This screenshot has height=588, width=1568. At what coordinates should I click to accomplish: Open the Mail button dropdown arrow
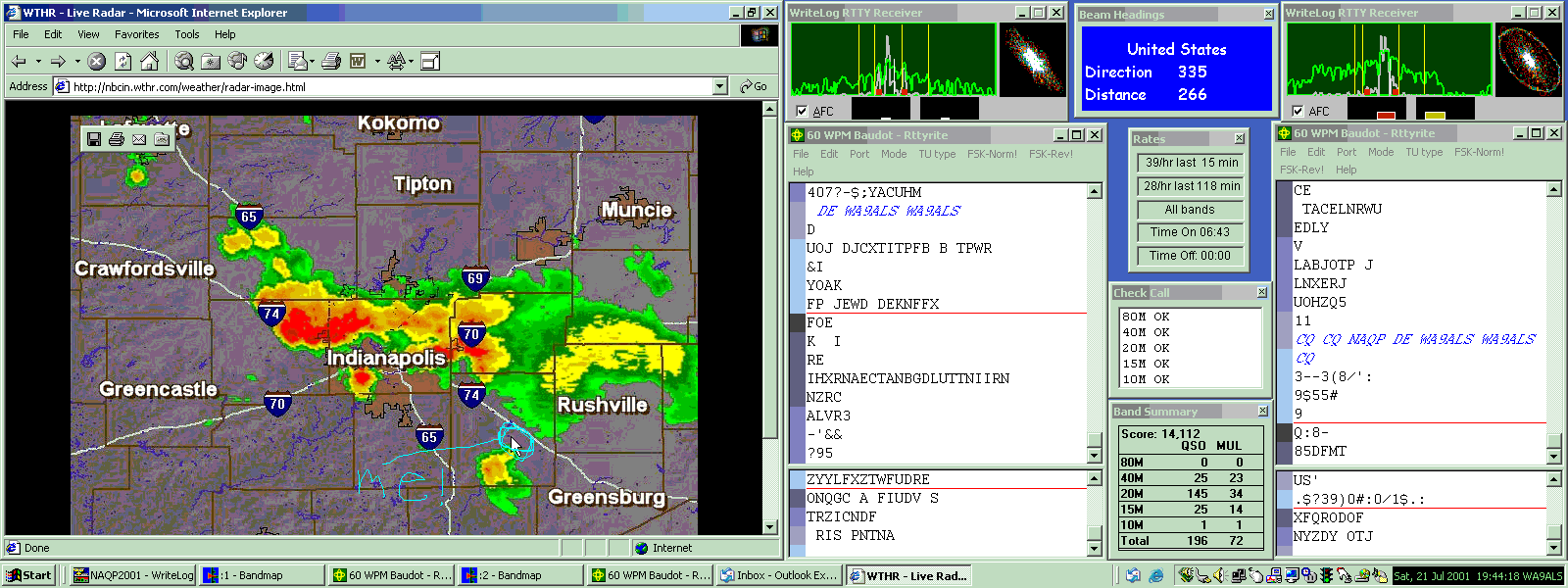click(x=312, y=61)
